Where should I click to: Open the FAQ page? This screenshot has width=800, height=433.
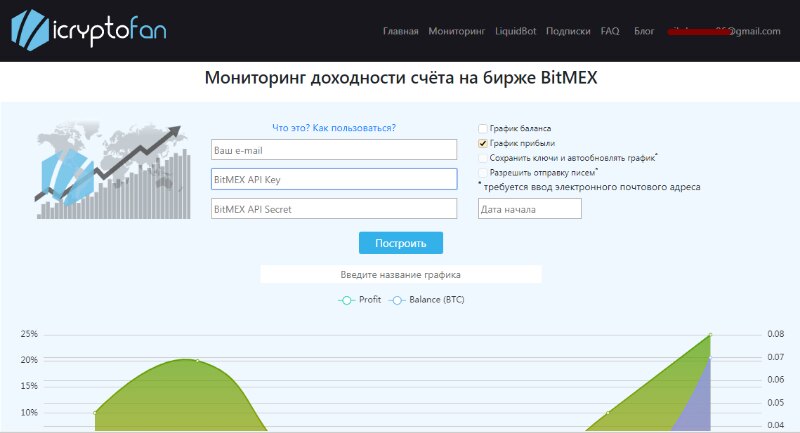[x=610, y=32]
